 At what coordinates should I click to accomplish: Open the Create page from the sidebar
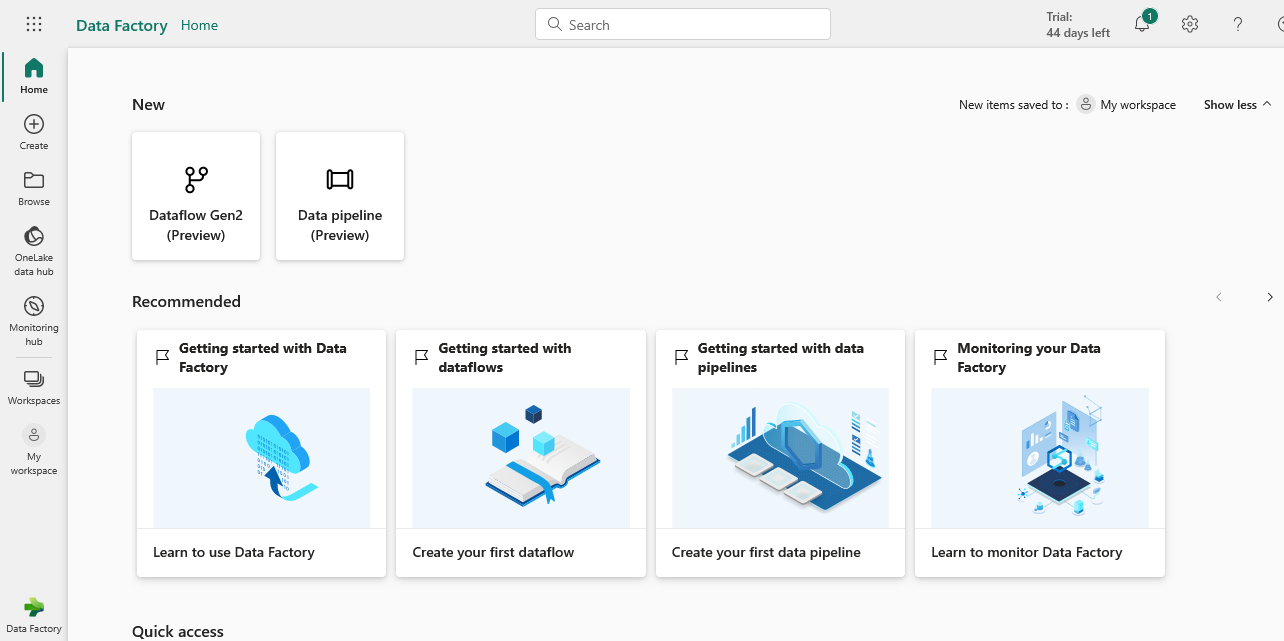click(x=34, y=132)
